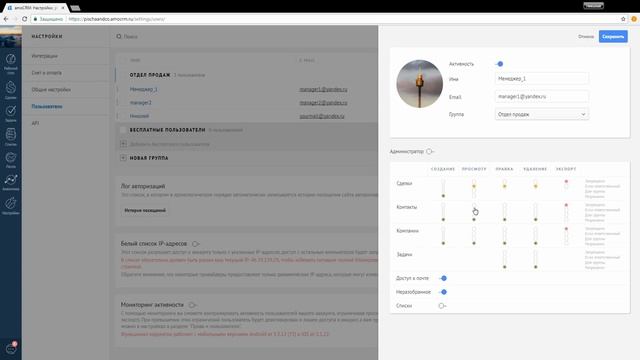Bookmark the page with the star icon
This screenshot has width=640, height=360.
[x=623, y=19]
